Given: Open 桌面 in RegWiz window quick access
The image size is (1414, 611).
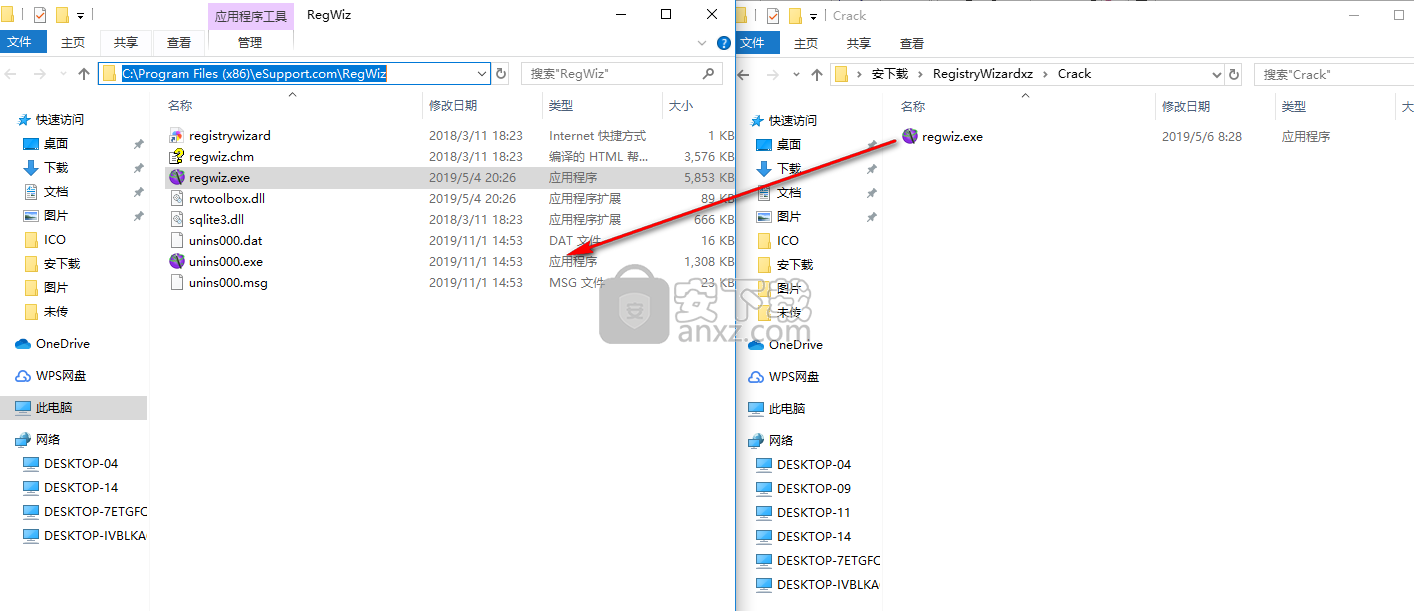Looking at the screenshot, I should [x=56, y=143].
